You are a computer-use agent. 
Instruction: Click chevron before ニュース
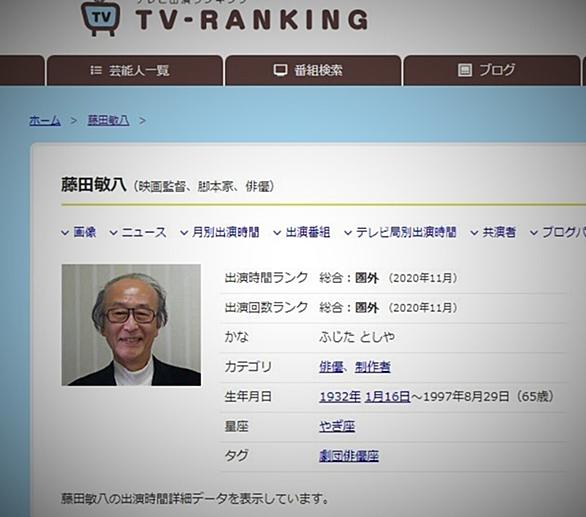(113, 233)
